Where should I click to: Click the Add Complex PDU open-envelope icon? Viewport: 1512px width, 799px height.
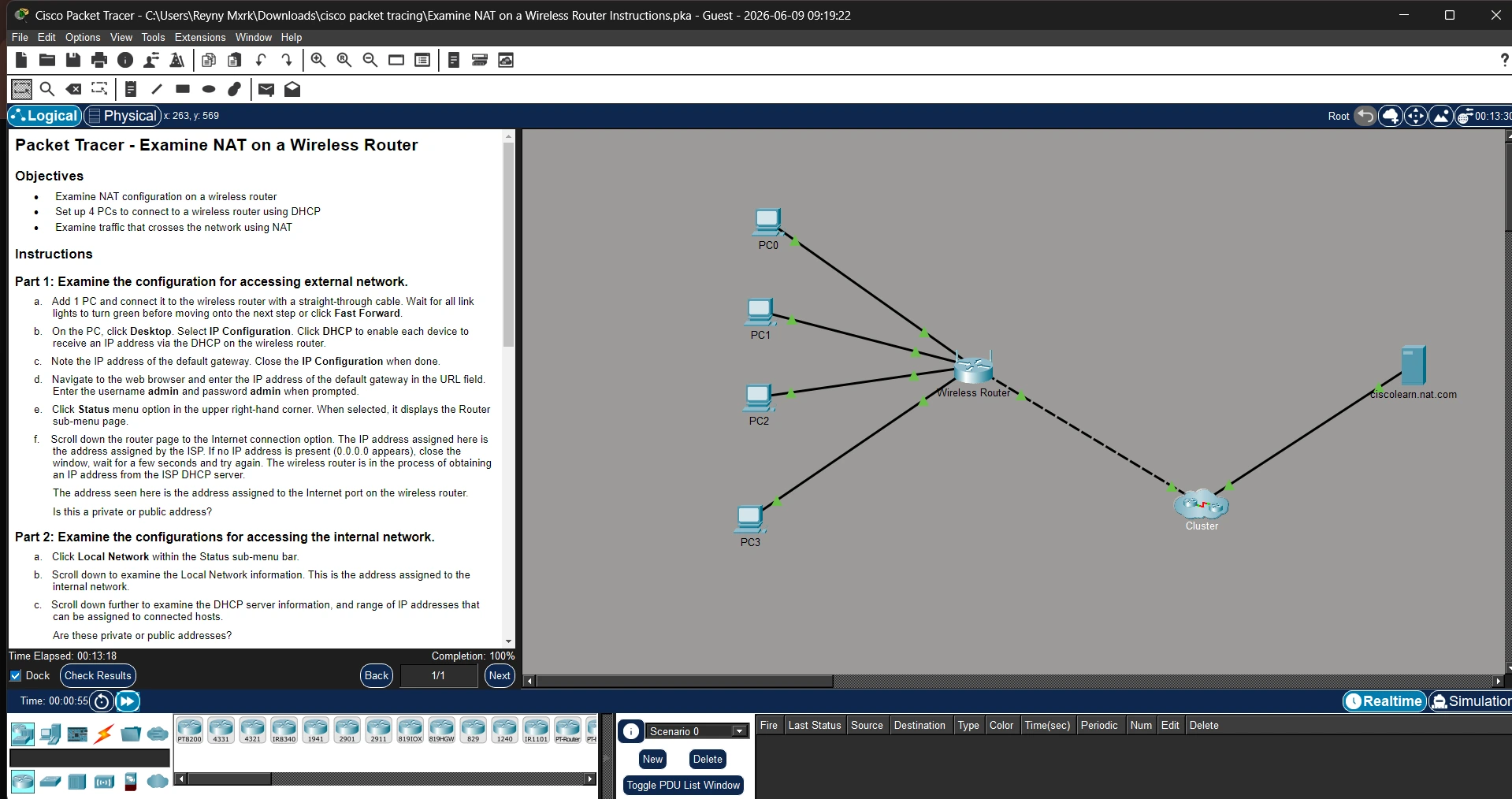coord(292,89)
